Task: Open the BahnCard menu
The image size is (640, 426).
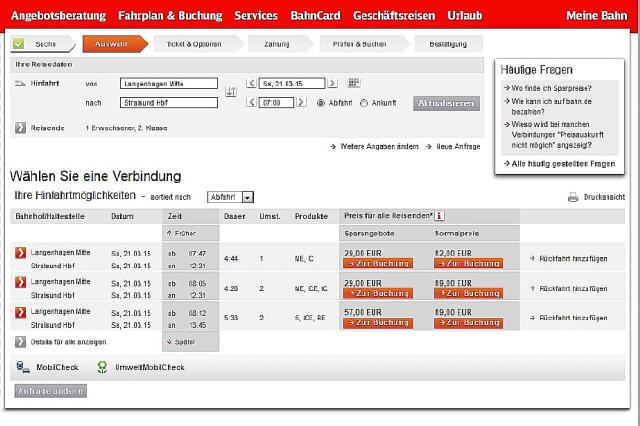Action: coord(316,16)
